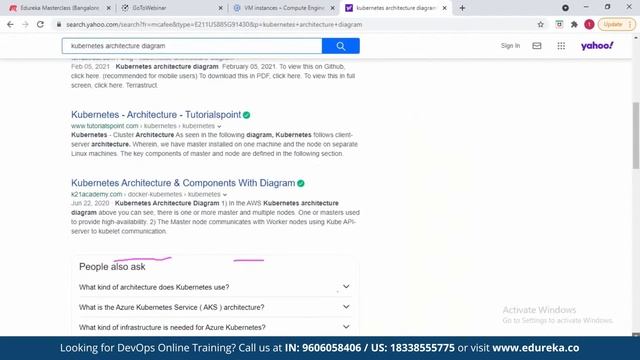Image resolution: width=640 pixels, height=360 pixels.
Task: Click the address bar URL
Action: point(214,24)
